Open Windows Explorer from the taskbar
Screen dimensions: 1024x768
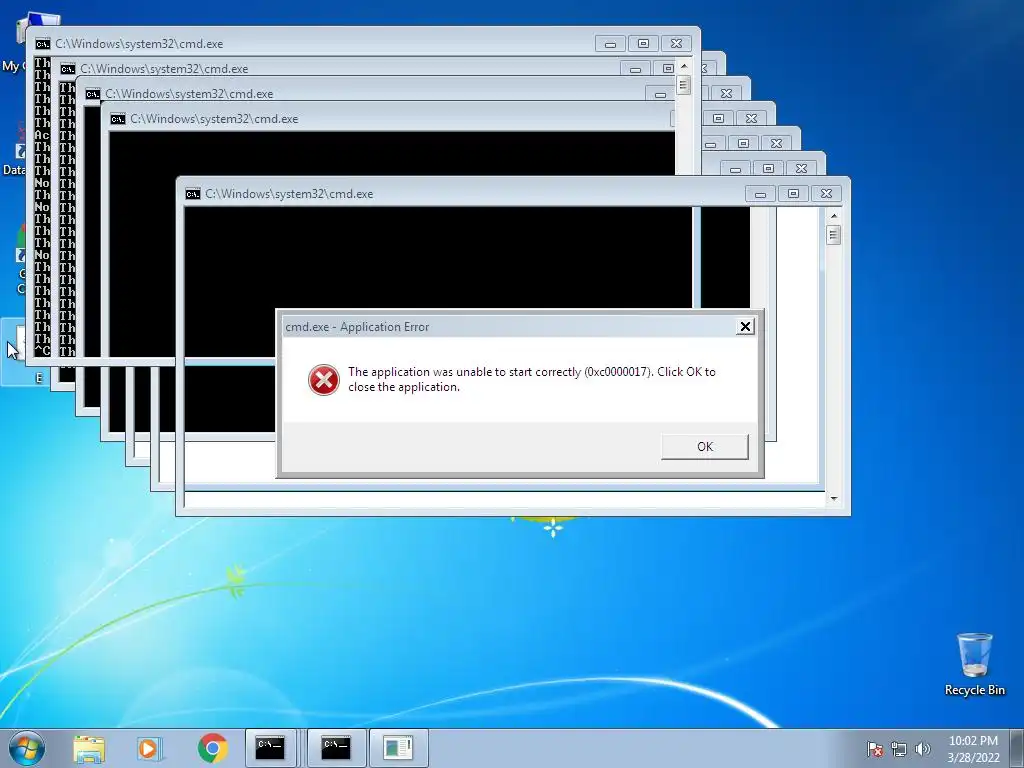(89, 748)
